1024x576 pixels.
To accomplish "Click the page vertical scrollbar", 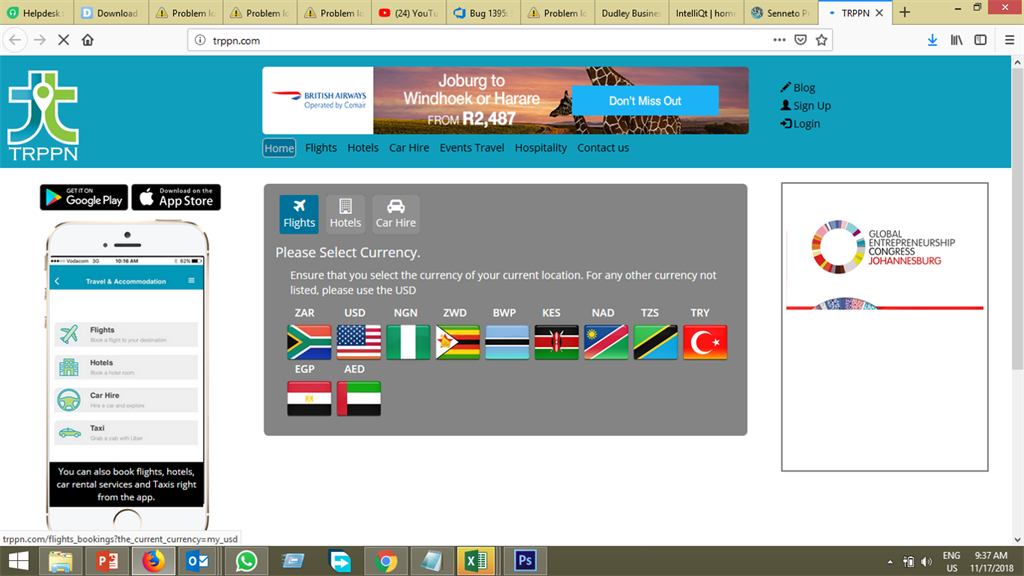I will click(x=1017, y=220).
